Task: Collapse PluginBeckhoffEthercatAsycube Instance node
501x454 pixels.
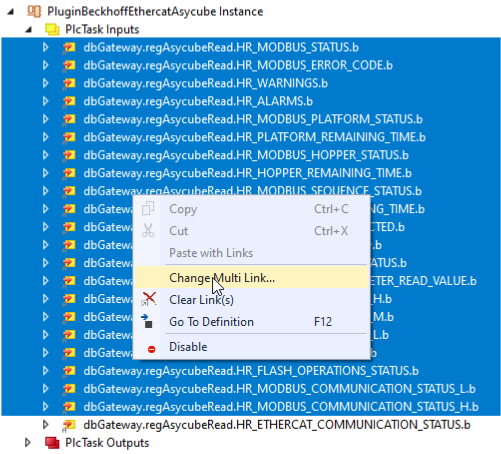Action: (11, 12)
